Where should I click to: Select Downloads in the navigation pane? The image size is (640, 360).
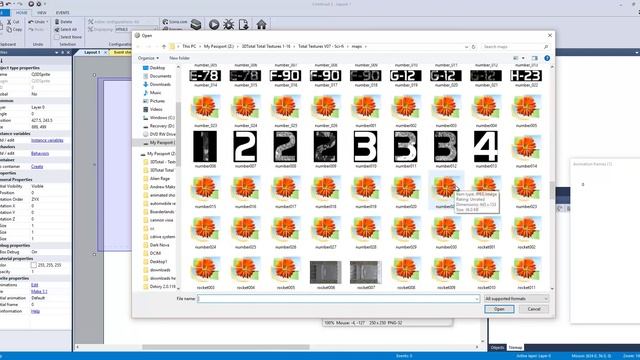[160, 84]
